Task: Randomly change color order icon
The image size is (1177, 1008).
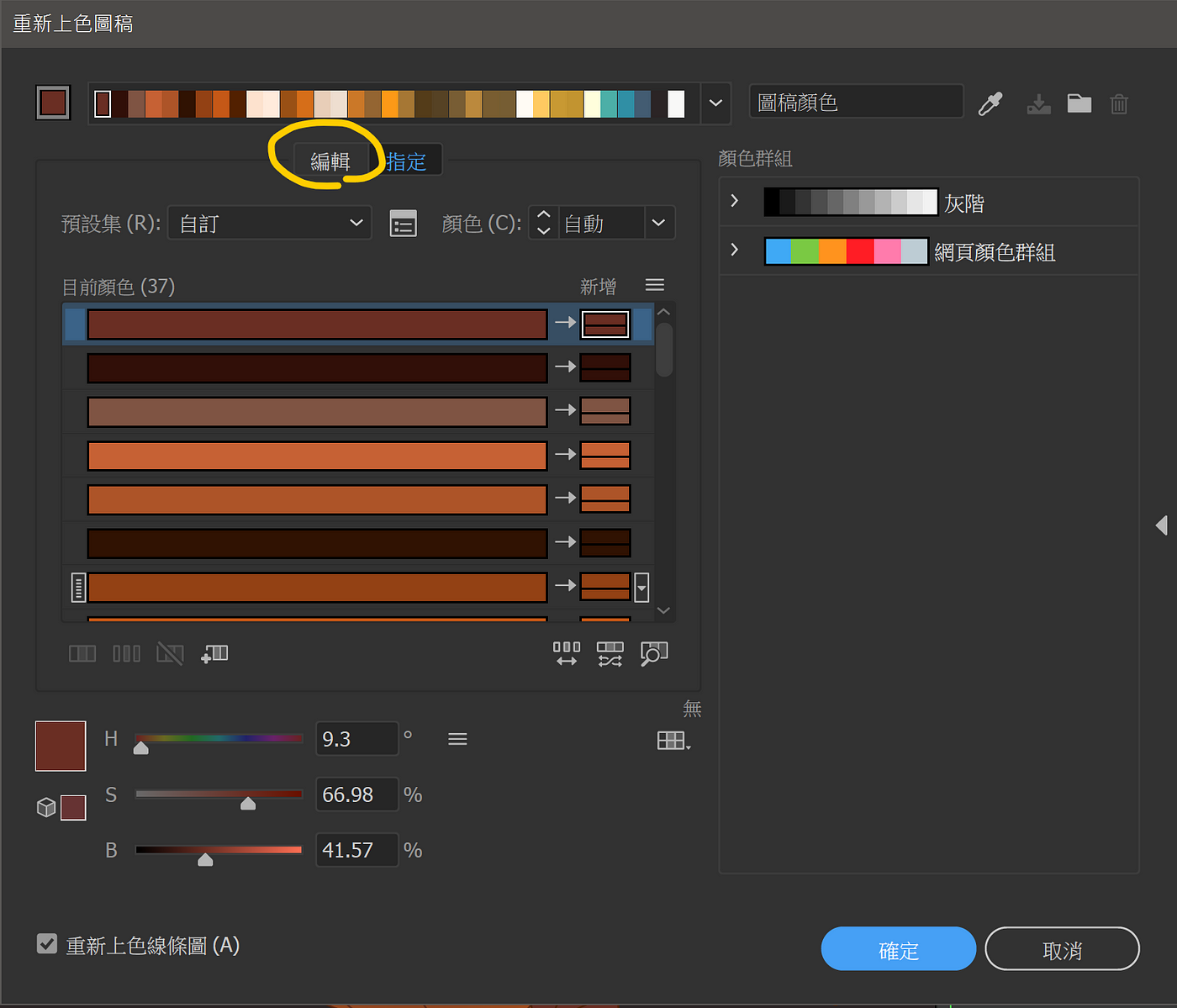Action: pos(567,653)
